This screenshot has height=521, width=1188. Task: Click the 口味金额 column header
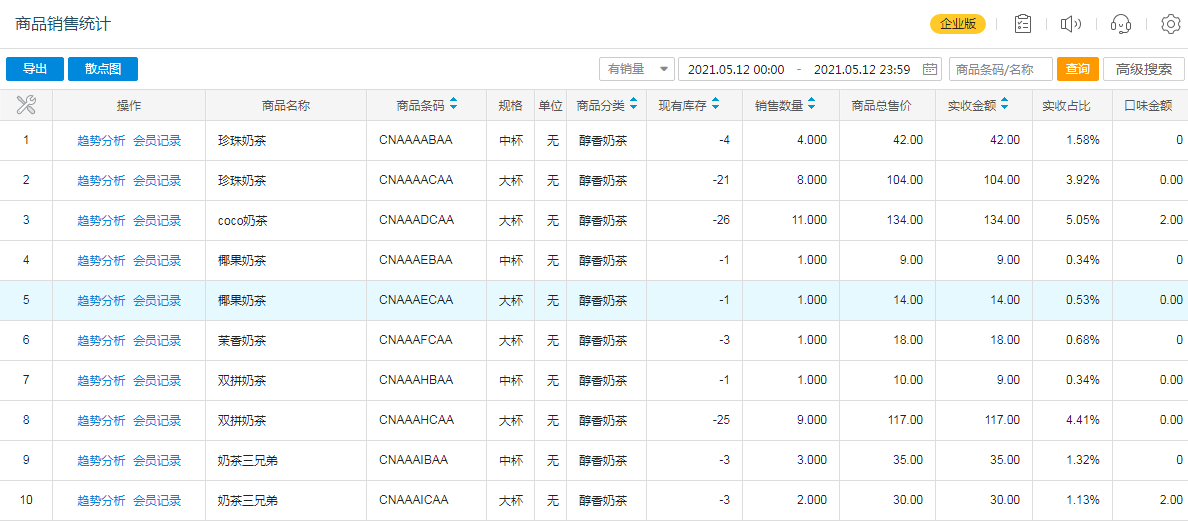(x=1148, y=105)
